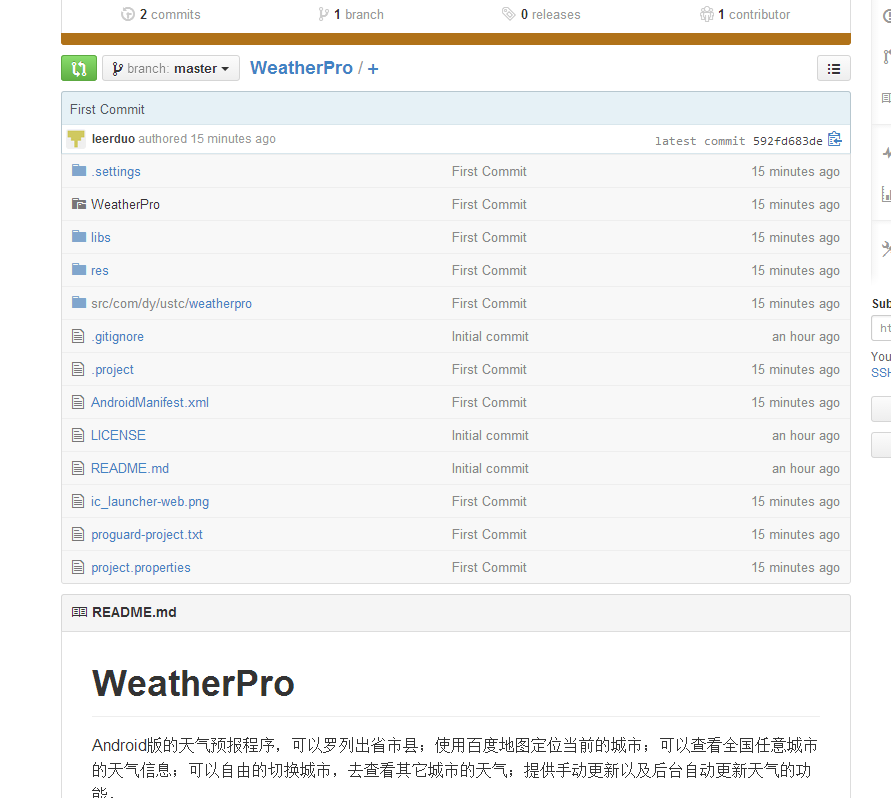This screenshot has height=798, width=891.
Task: Click the file icon next to proguard-project.txt
Action: (x=78, y=534)
